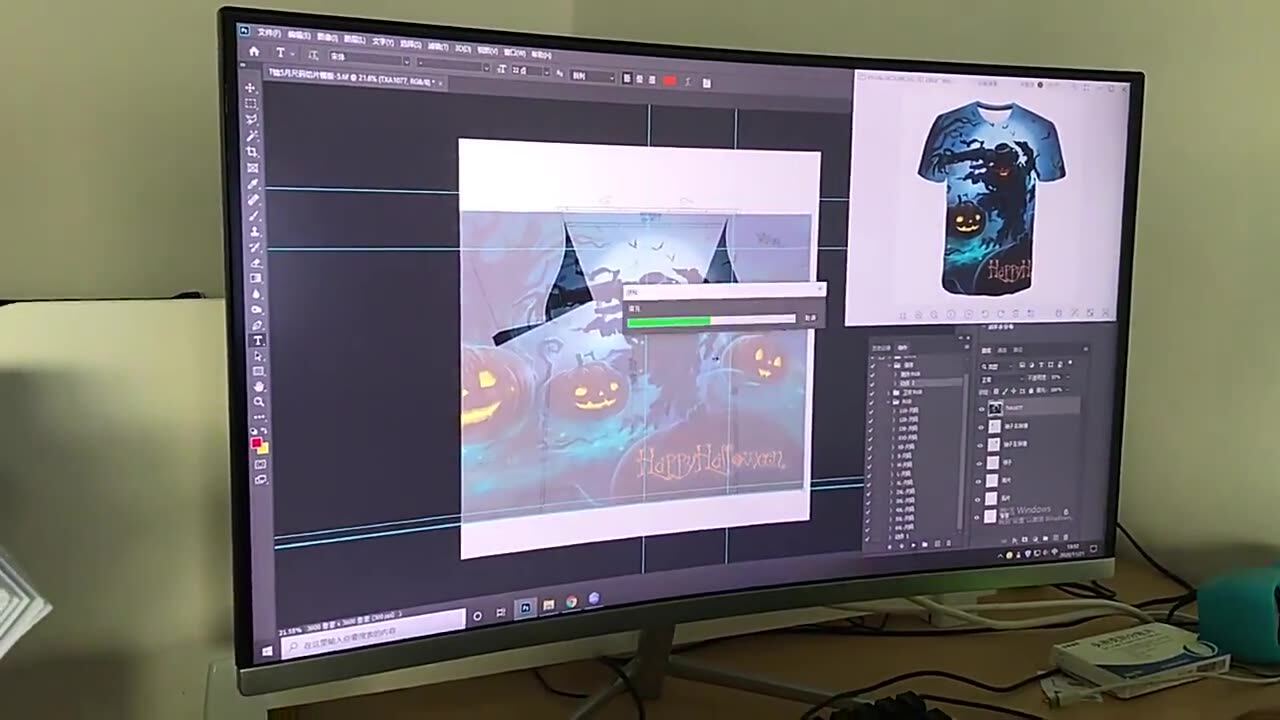The height and width of the screenshot is (720, 1280).
Task: Select the Hand tool
Action: [259, 386]
